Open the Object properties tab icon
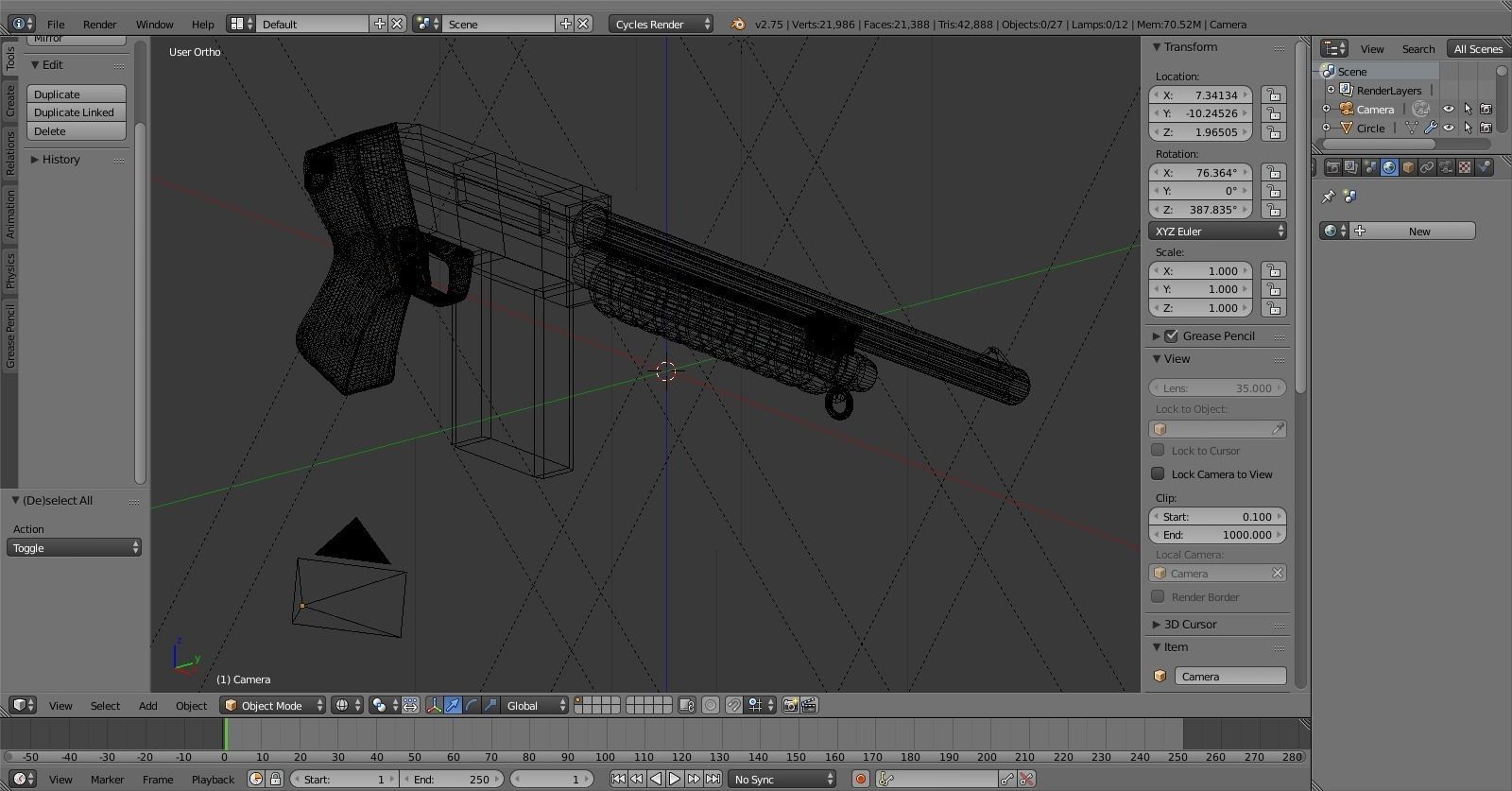The image size is (1512, 791). tap(1408, 167)
